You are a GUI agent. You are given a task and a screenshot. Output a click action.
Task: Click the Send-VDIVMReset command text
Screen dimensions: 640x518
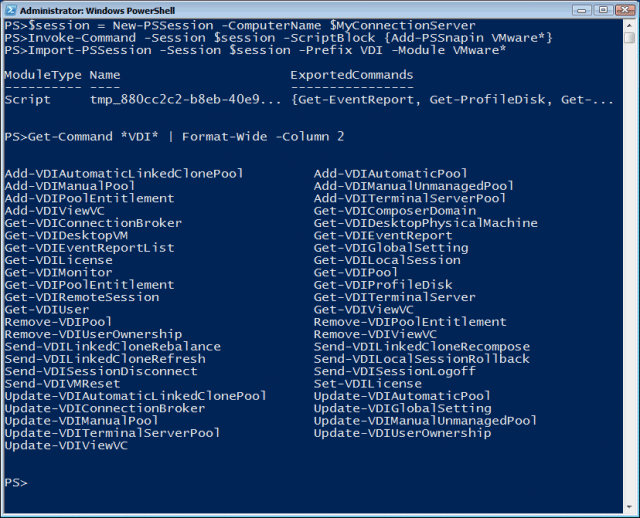click(x=62, y=384)
